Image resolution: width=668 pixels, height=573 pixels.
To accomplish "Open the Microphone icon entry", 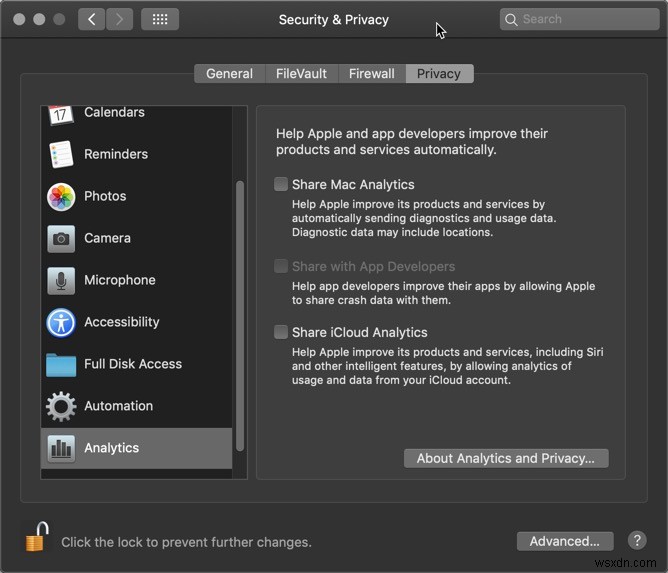I will pos(61,281).
